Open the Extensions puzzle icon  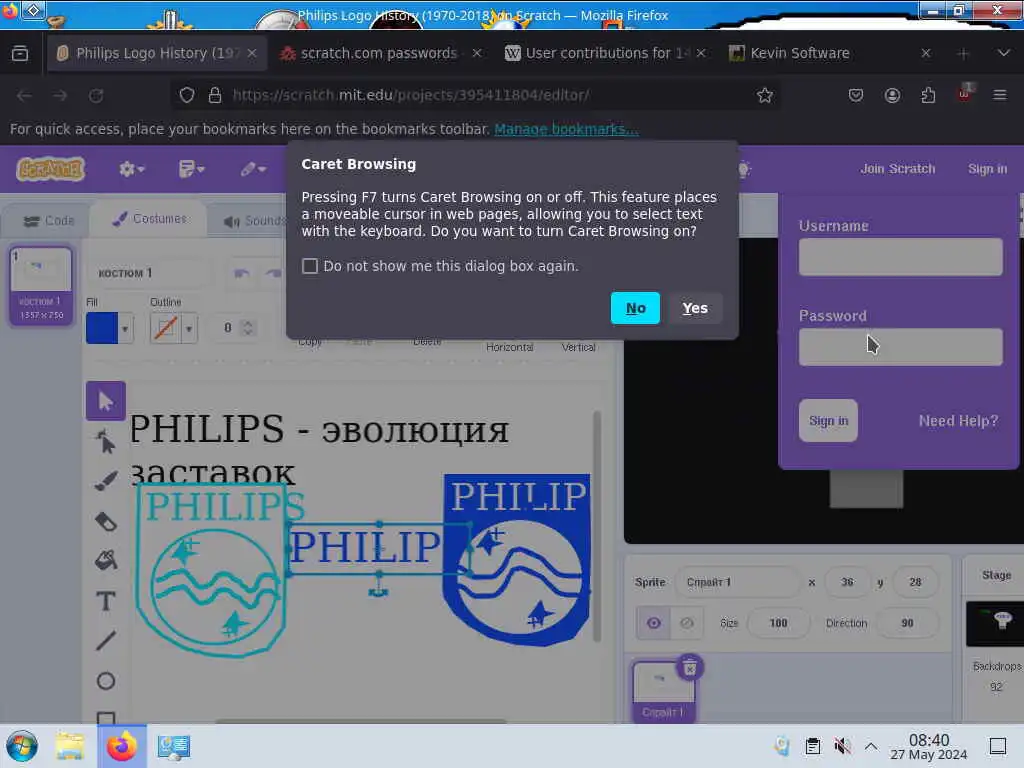point(928,95)
